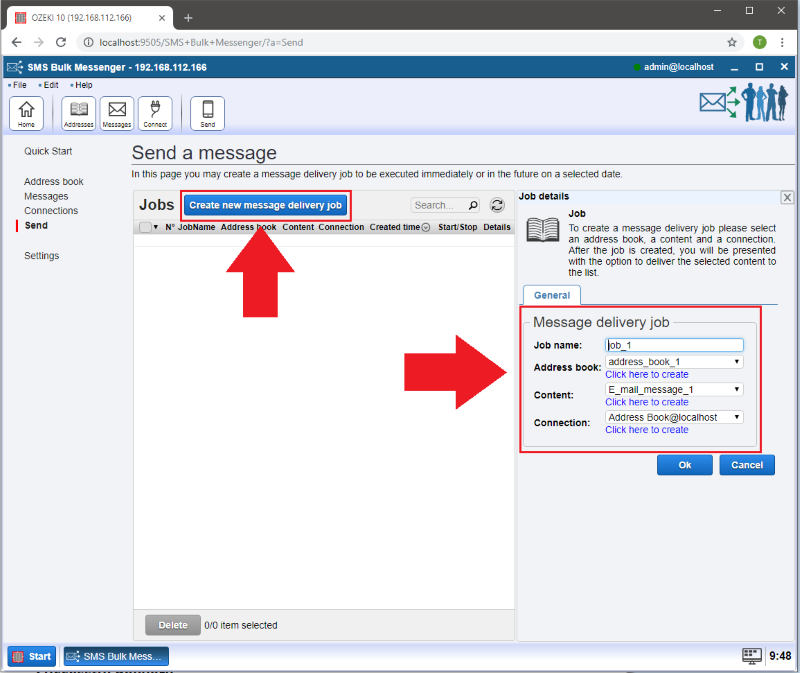Open the File menu
The height and width of the screenshot is (673, 800).
click(x=19, y=85)
